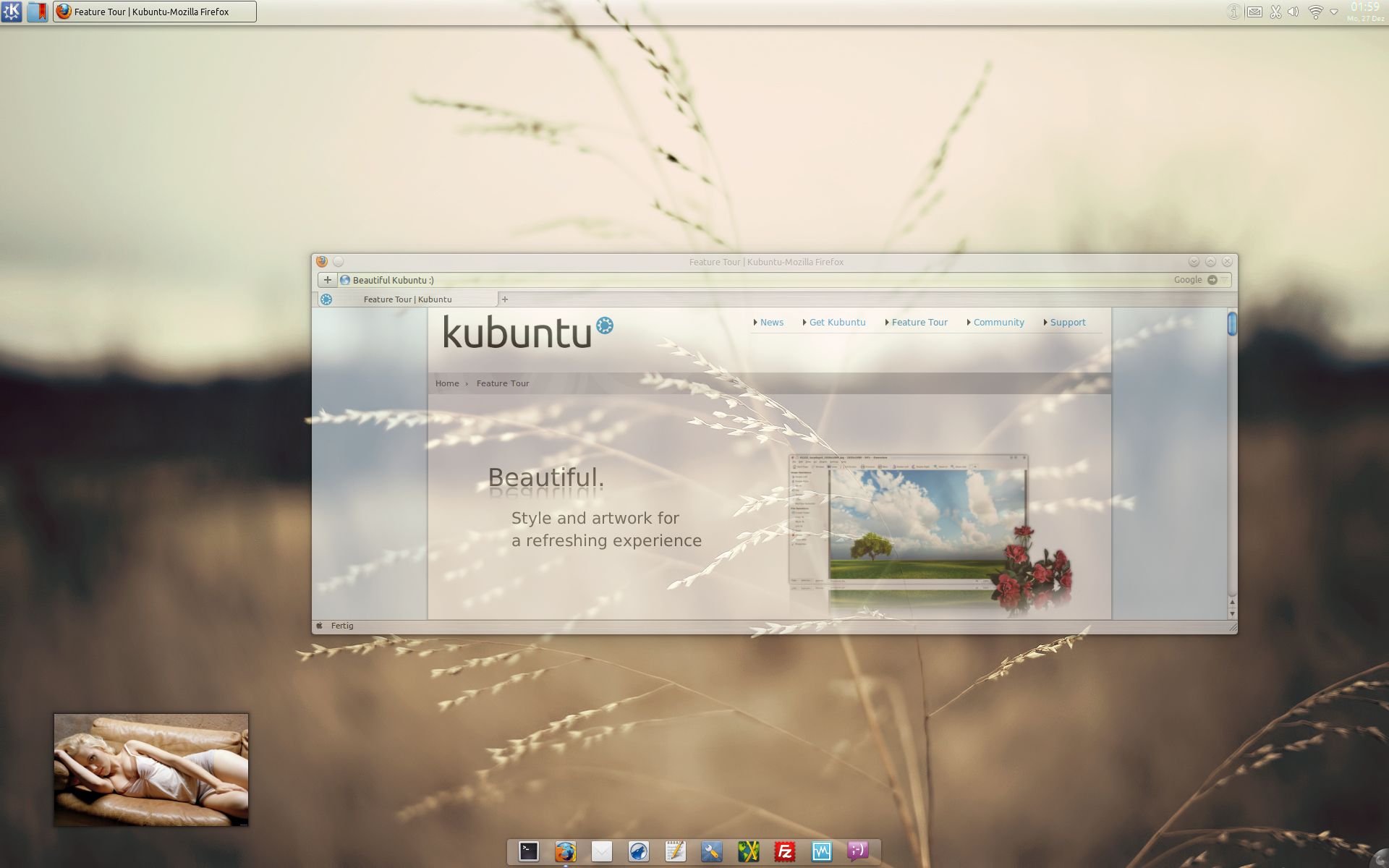Focus the Google search field
The width and height of the screenshot is (1389, 868).
(x=1187, y=280)
